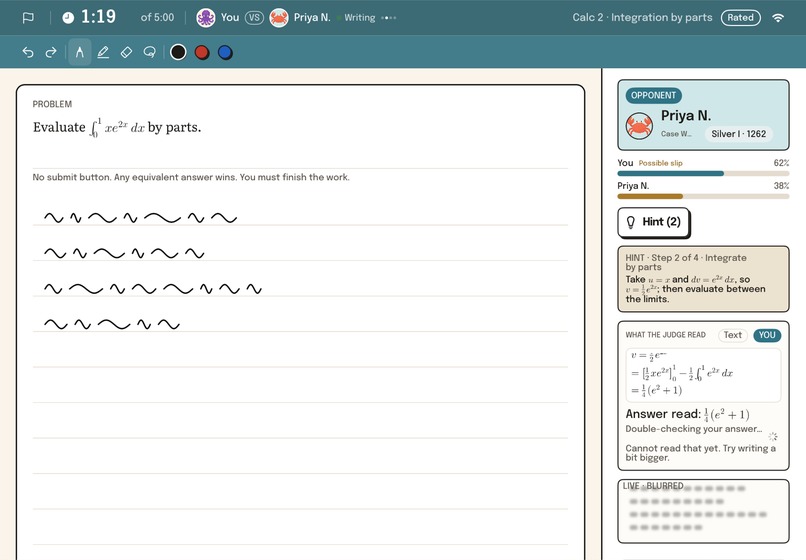This screenshot has height=560, width=806.
Task: Click Priya N. name in header
Action: coord(312,17)
